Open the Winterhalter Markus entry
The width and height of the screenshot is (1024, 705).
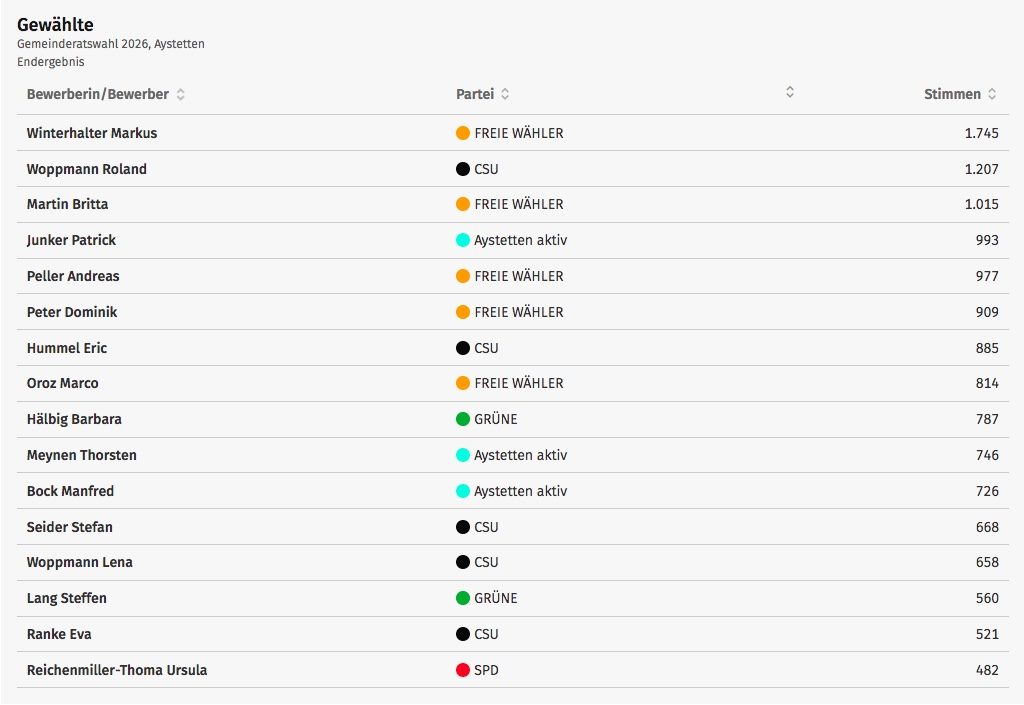(x=92, y=133)
